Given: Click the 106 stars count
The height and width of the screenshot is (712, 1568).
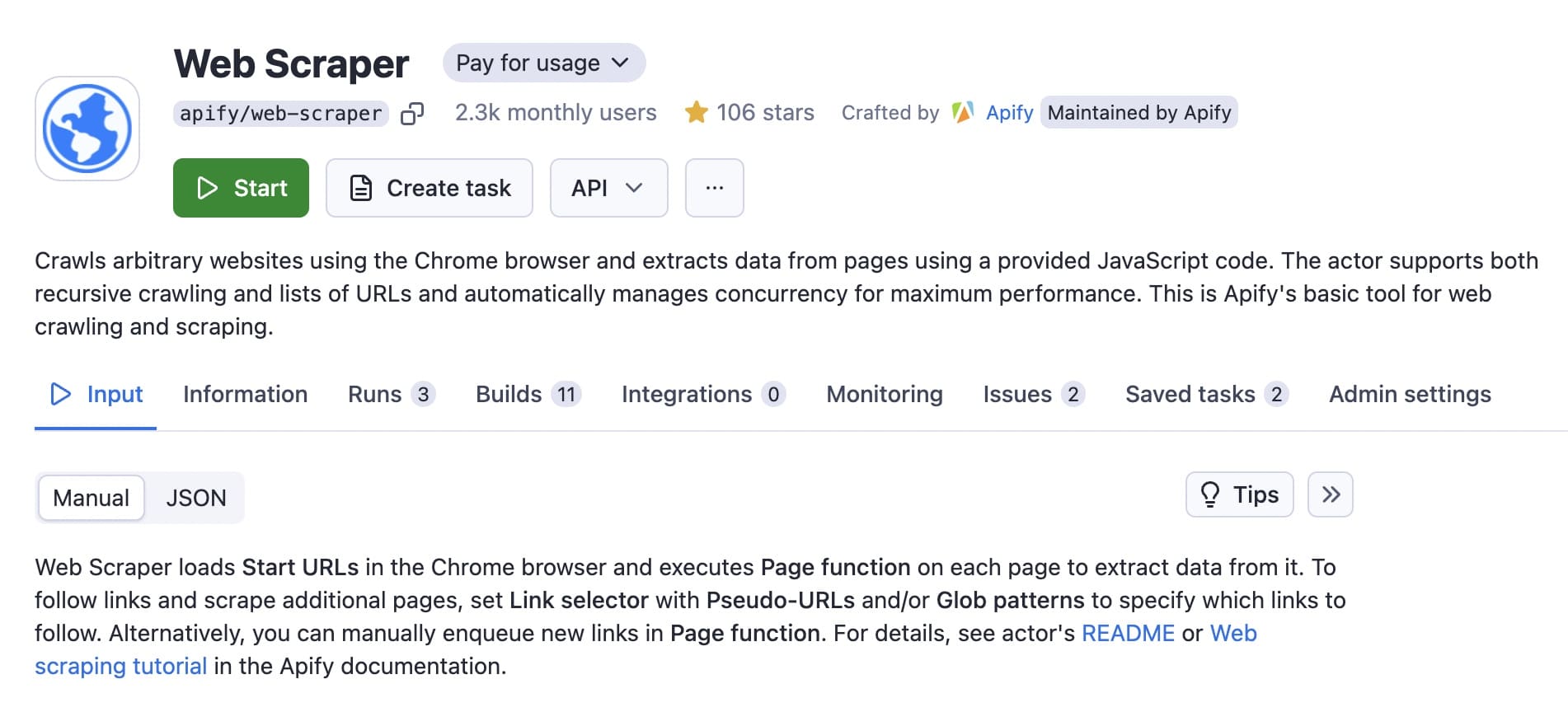Looking at the screenshot, I should (765, 112).
